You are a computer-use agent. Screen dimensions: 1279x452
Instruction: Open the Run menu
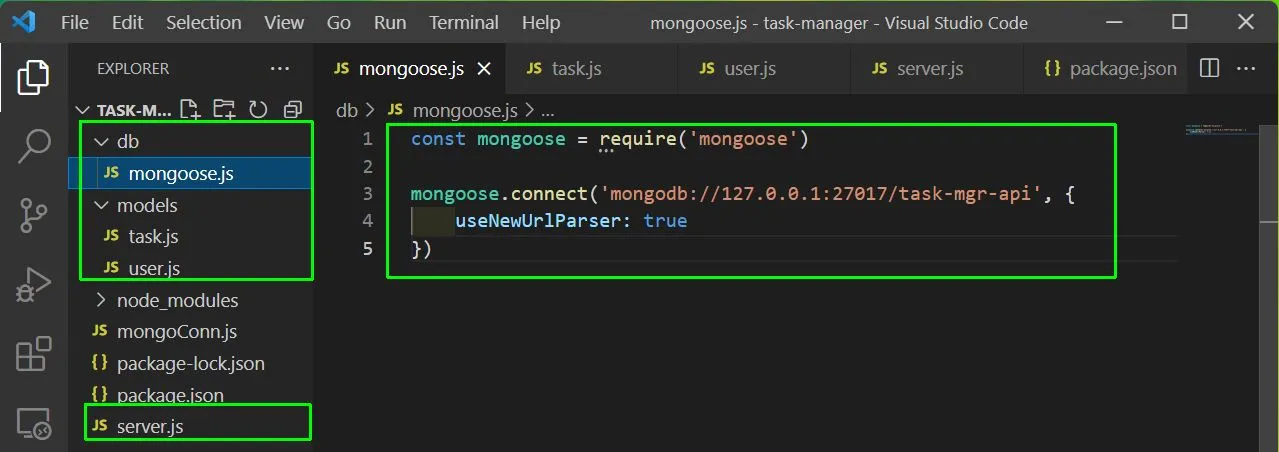tap(390, 22)
